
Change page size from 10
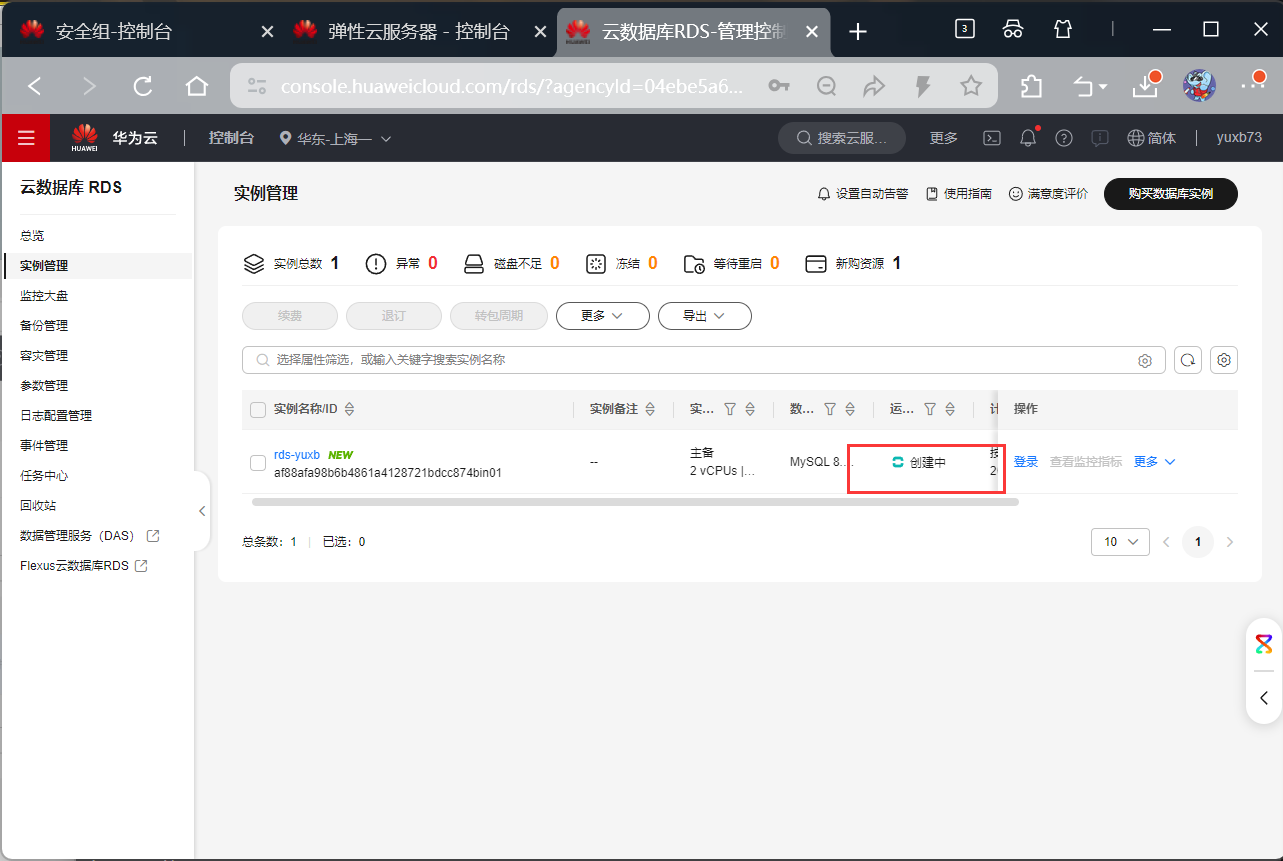pos(1120,541)
